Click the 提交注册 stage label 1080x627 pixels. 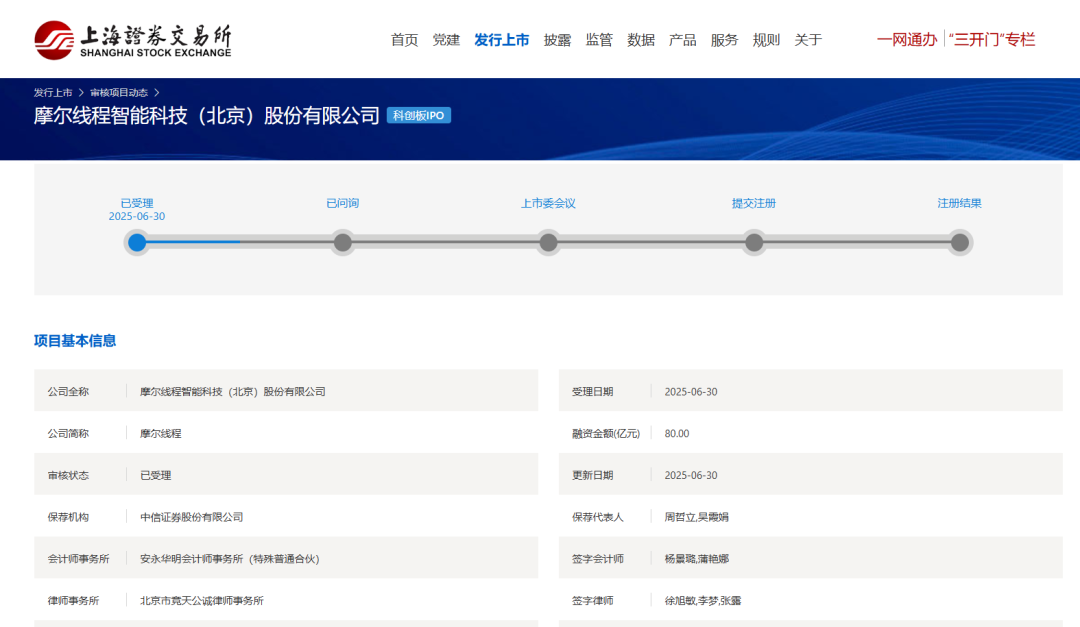(x=754, y=203)
